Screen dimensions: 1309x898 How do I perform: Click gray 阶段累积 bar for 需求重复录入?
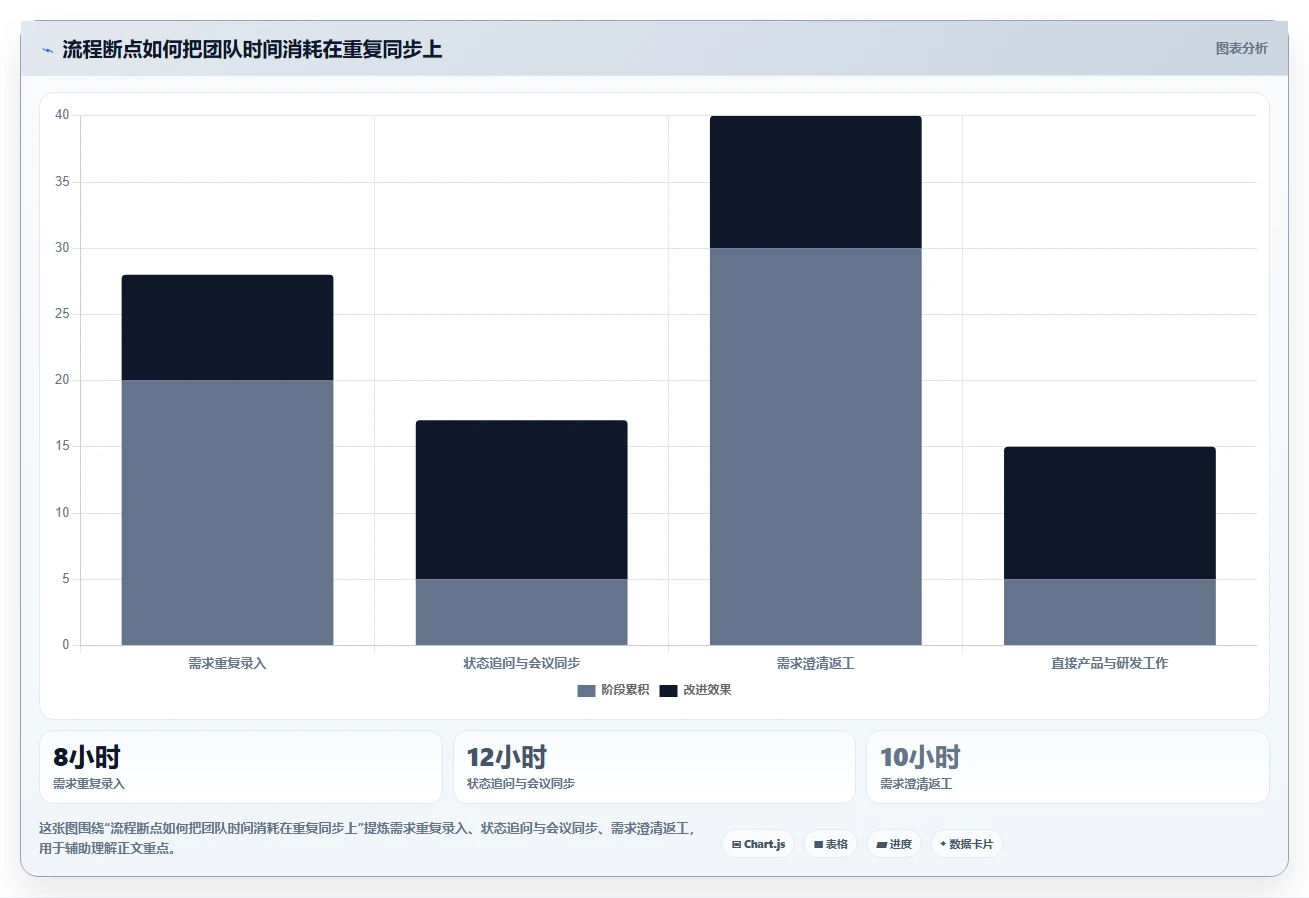point(227,512)
